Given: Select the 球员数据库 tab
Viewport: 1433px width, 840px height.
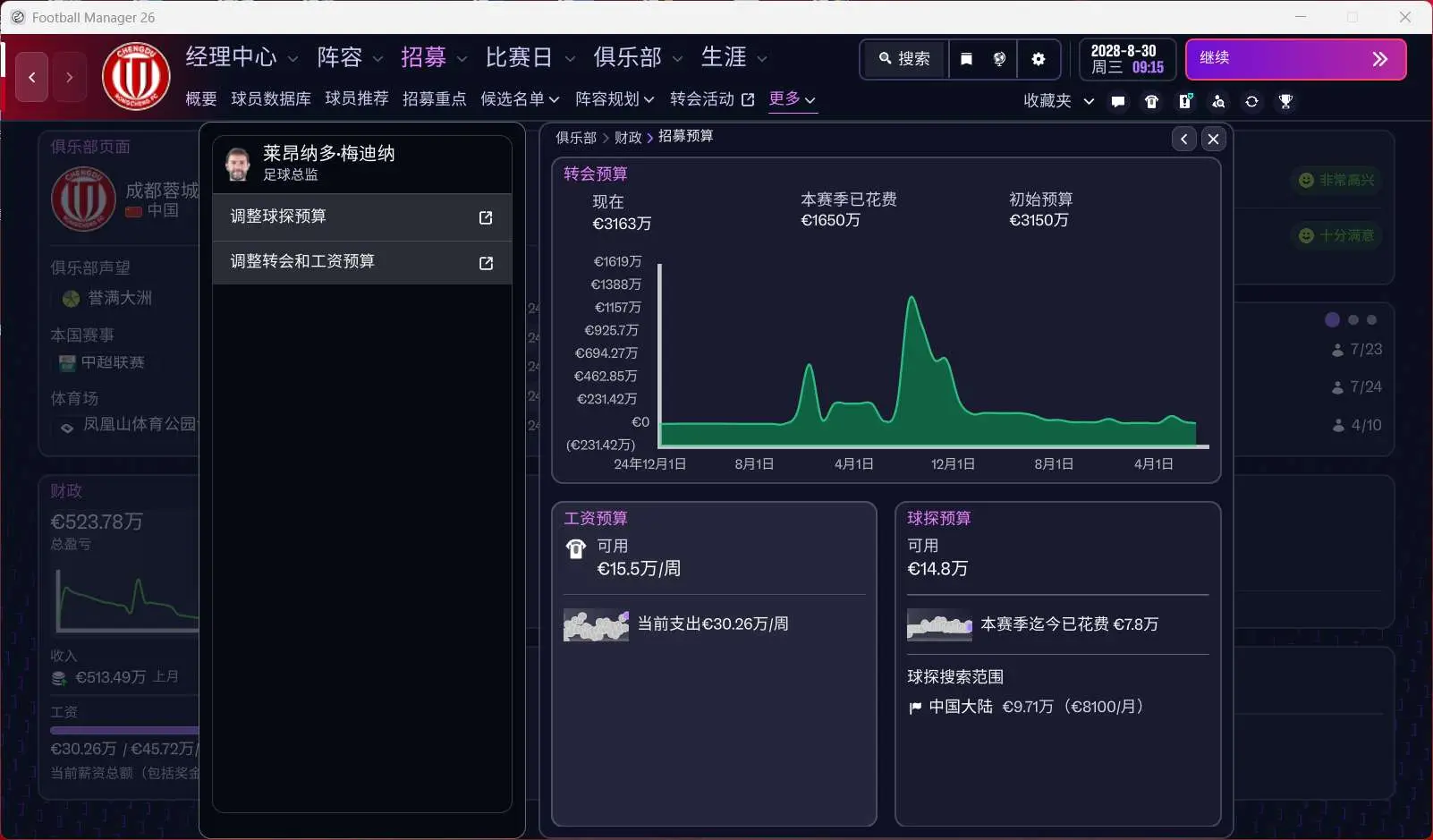Looking at the screenshot, I should tap(271, 98).
